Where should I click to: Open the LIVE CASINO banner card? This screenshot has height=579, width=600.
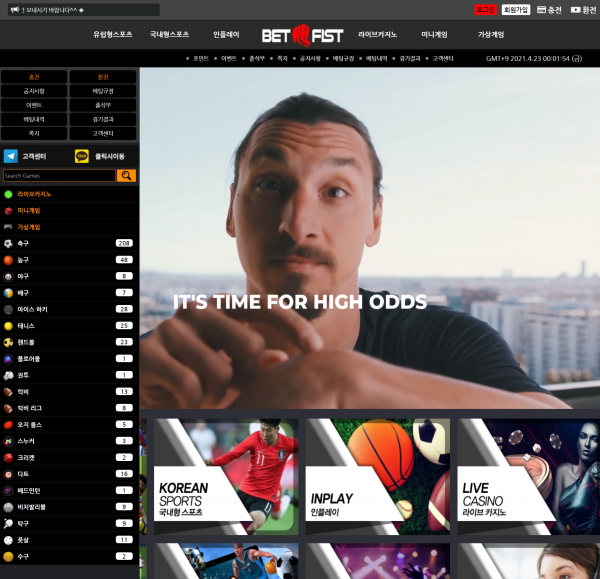(x=528, y=477)
